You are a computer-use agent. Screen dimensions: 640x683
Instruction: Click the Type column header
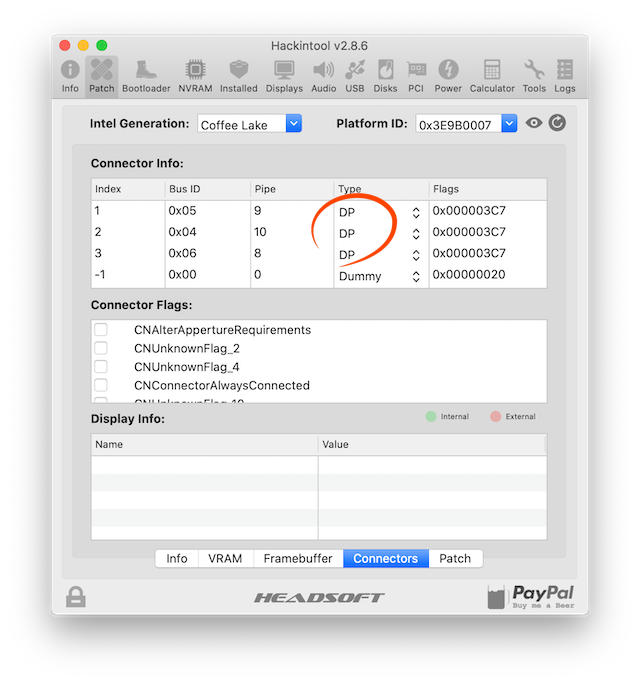coord(381,189)
